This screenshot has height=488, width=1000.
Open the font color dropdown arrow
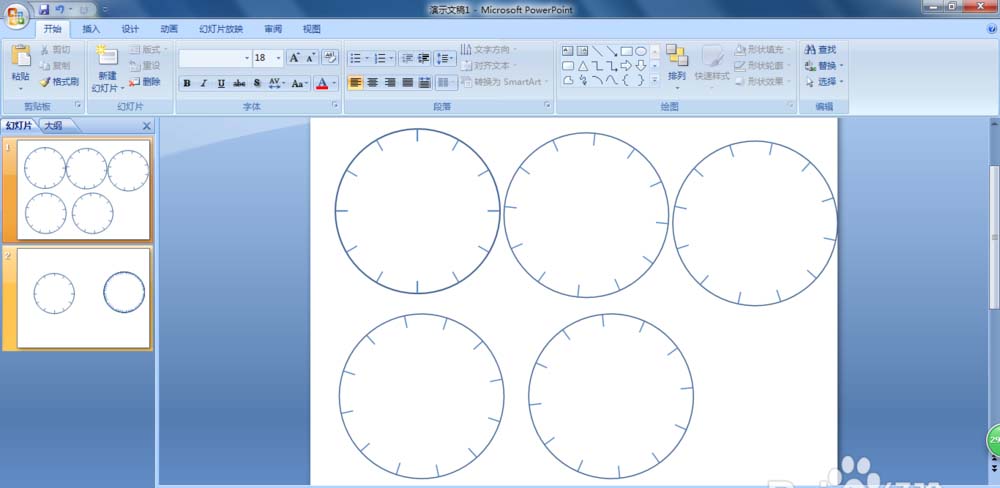[334, 83]
